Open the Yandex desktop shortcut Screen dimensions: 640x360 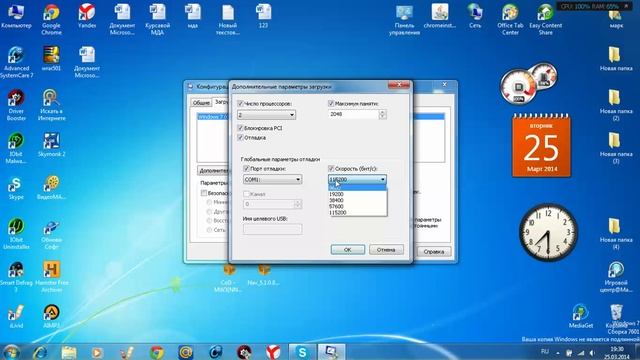coord(87,16)
